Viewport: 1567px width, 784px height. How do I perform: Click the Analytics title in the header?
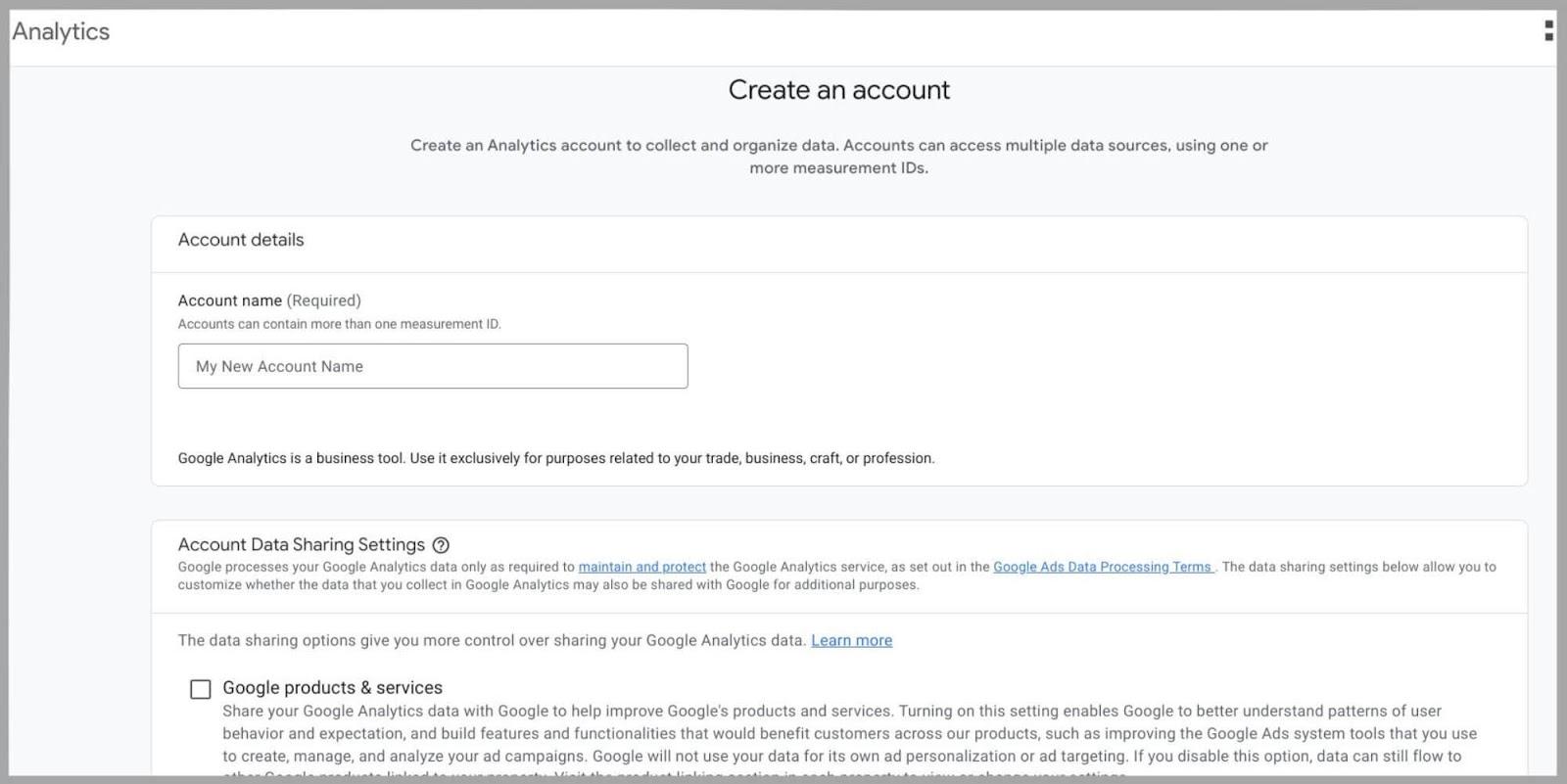tap(61, 31)
